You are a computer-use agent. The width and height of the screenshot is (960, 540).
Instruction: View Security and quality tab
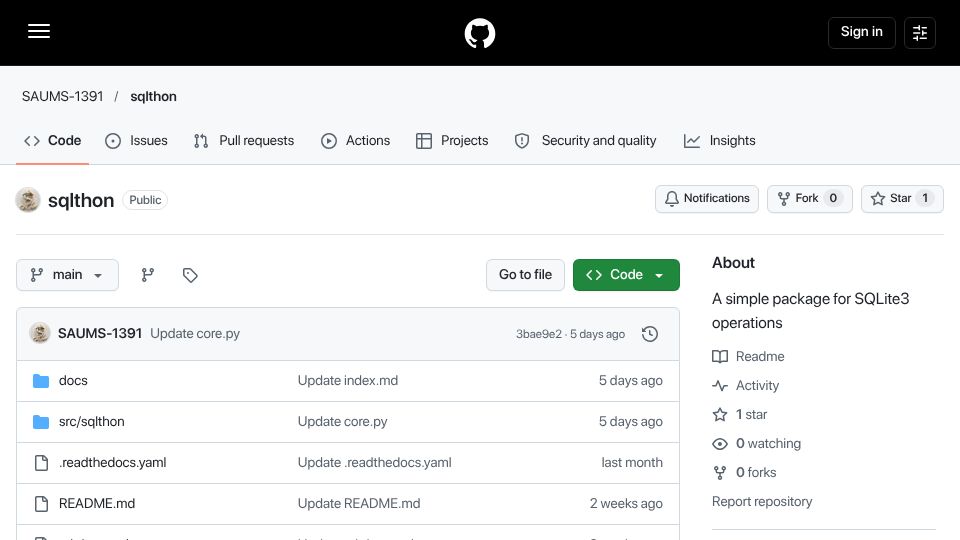(x=585, y=141)
